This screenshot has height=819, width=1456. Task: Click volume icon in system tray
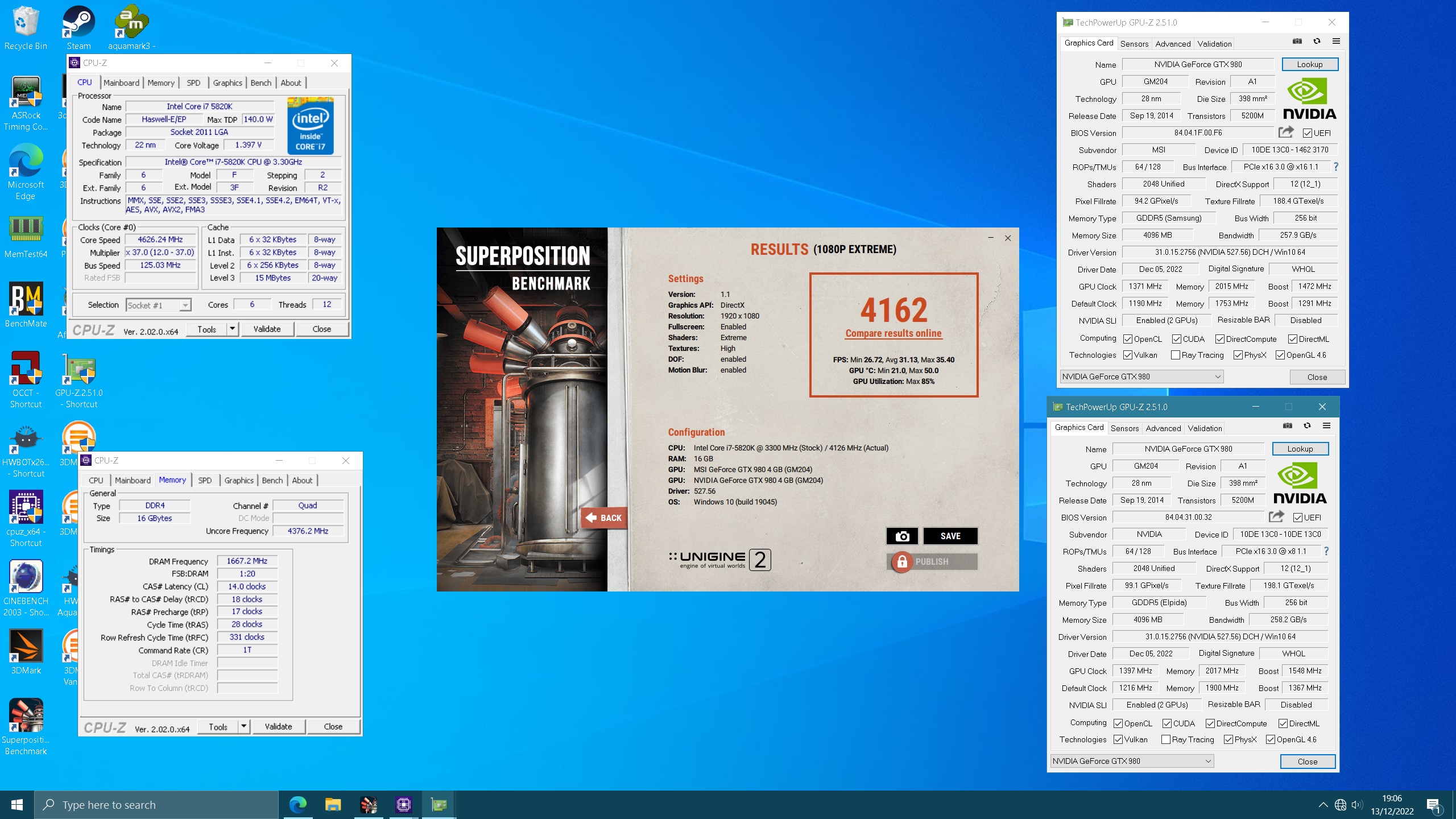[x=1357, y=805]
